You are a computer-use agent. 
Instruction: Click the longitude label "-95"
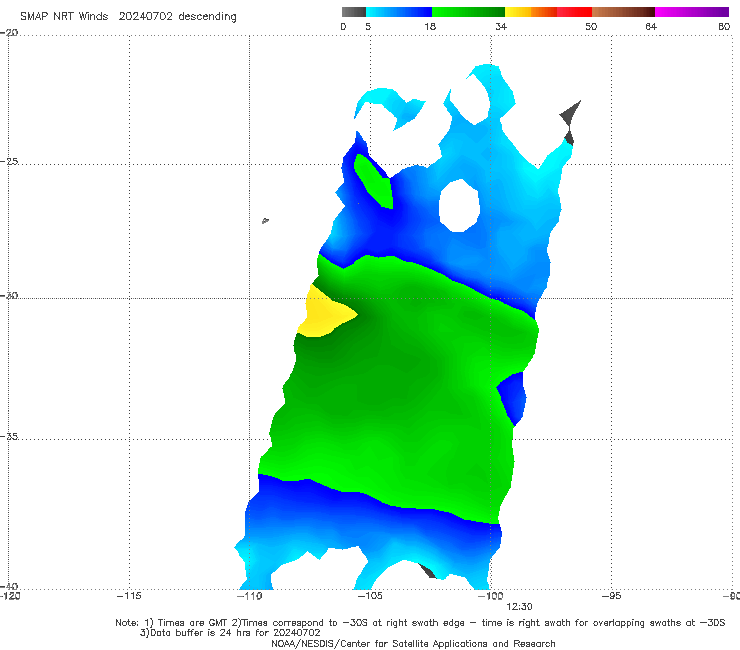point(611,596)
